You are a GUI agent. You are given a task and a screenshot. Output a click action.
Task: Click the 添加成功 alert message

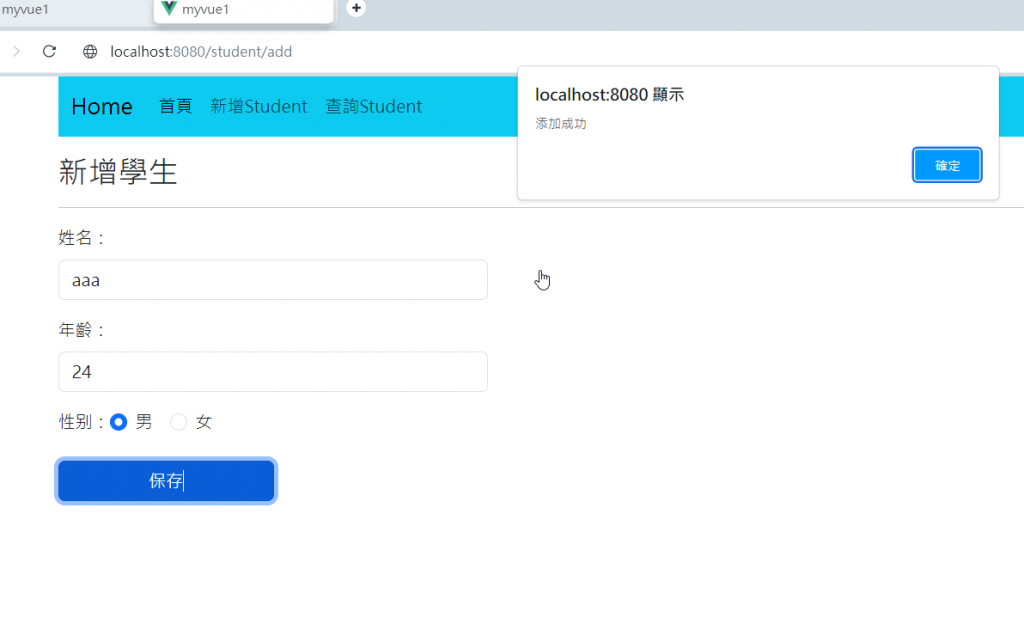coord(561,124)
